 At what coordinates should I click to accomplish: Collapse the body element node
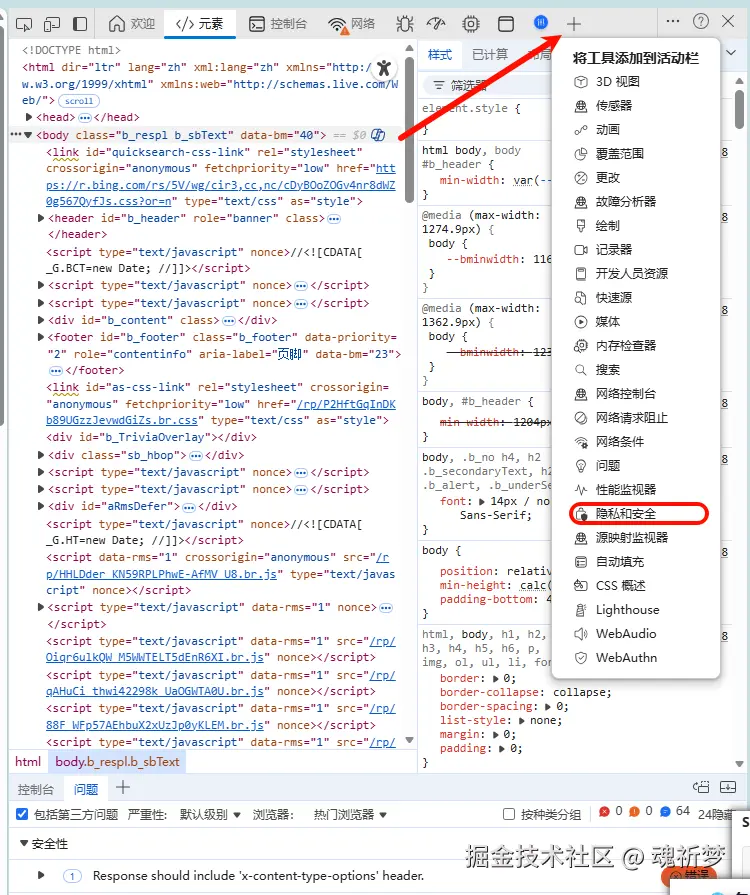click(x=27, y=135)
